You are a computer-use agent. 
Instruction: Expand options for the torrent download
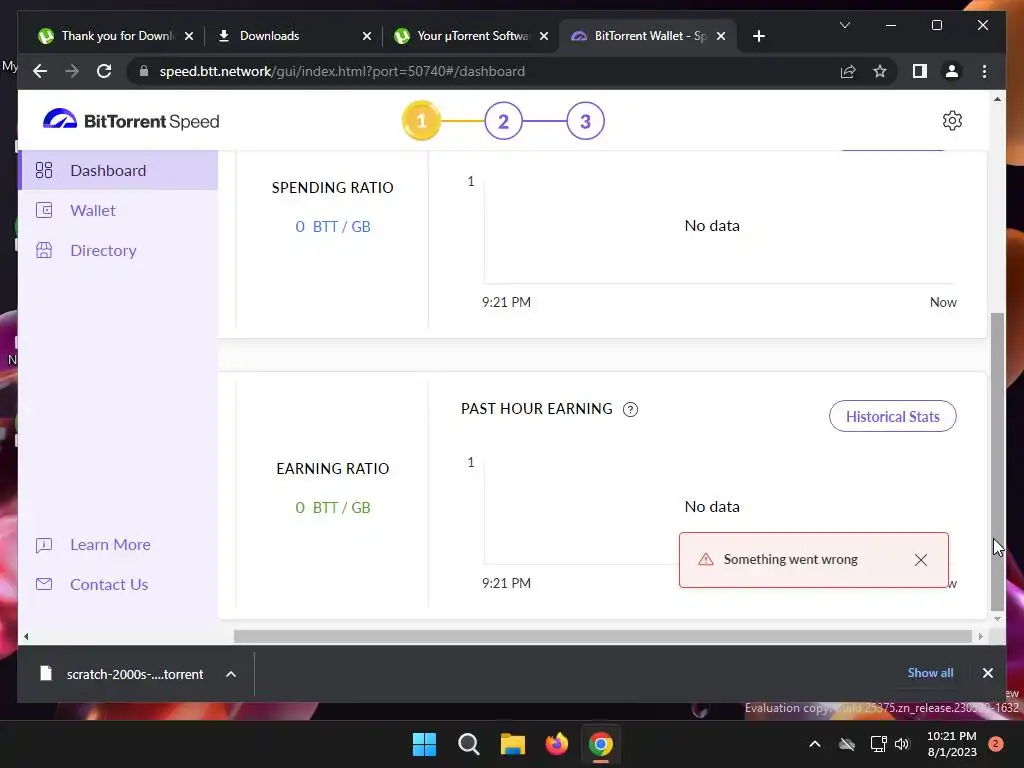click(231, 674)
